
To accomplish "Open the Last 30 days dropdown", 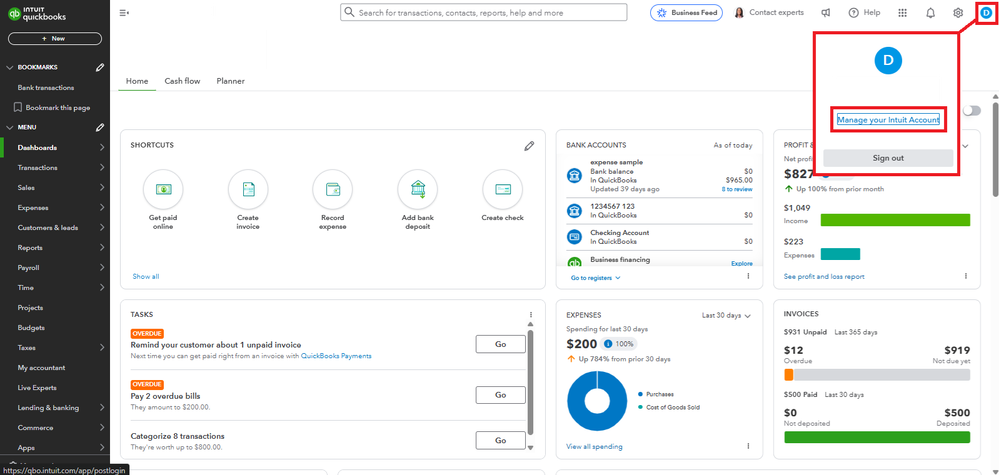I will [726, 315].
